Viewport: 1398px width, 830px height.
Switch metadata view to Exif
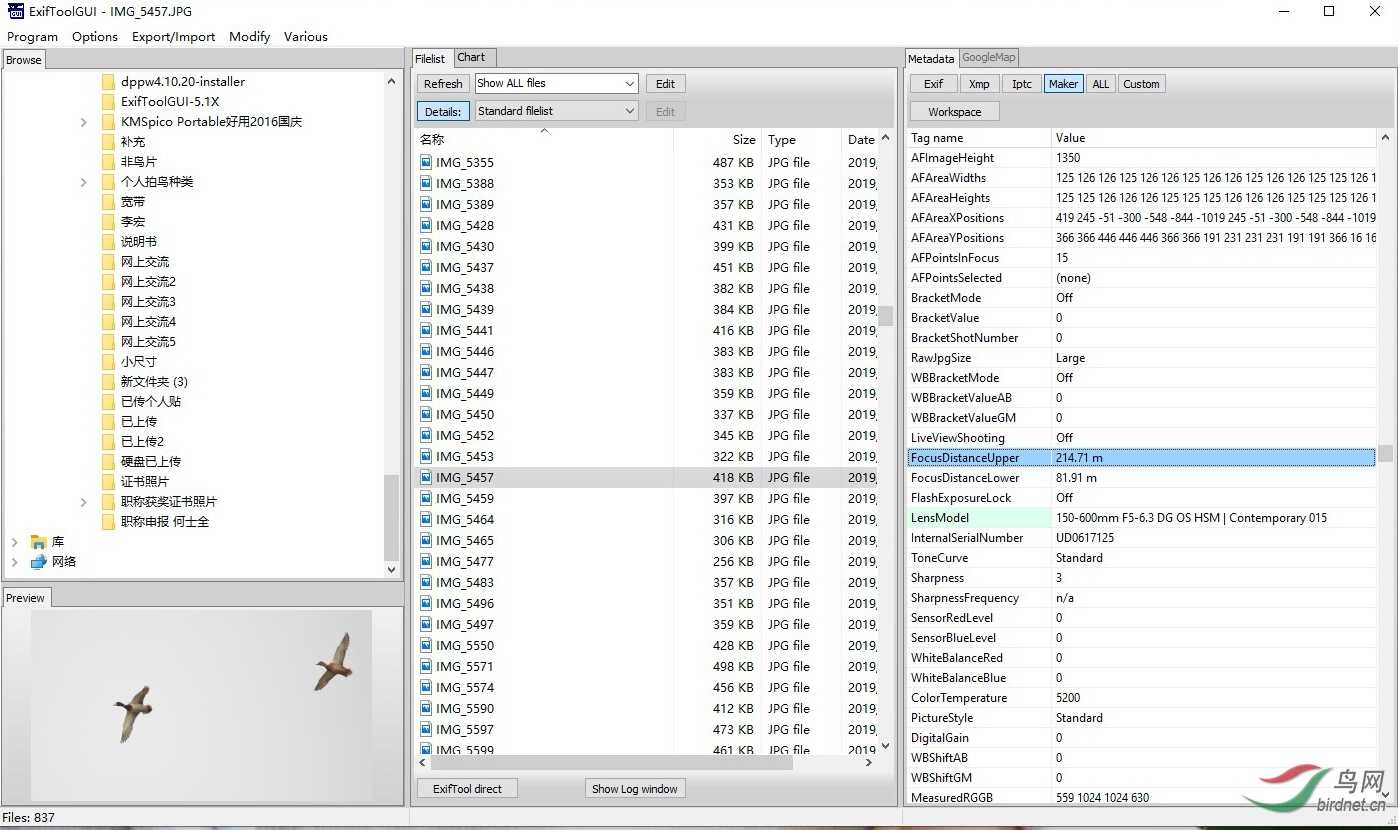point(933,84)
